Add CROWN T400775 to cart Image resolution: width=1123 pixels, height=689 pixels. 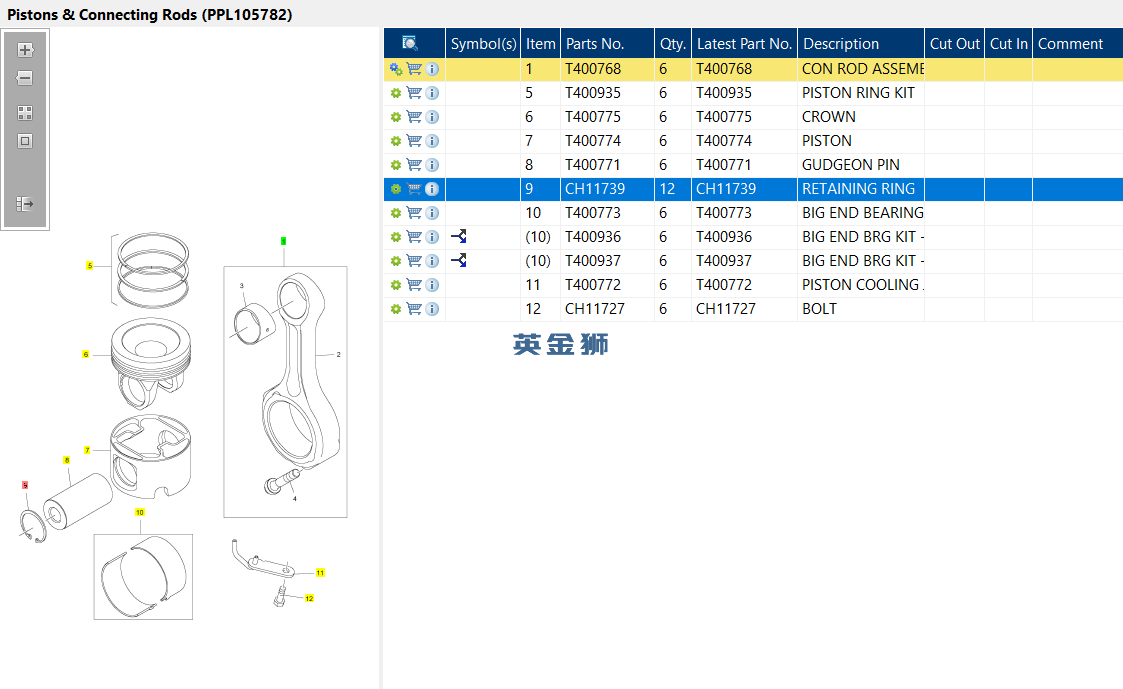[414, 117]
